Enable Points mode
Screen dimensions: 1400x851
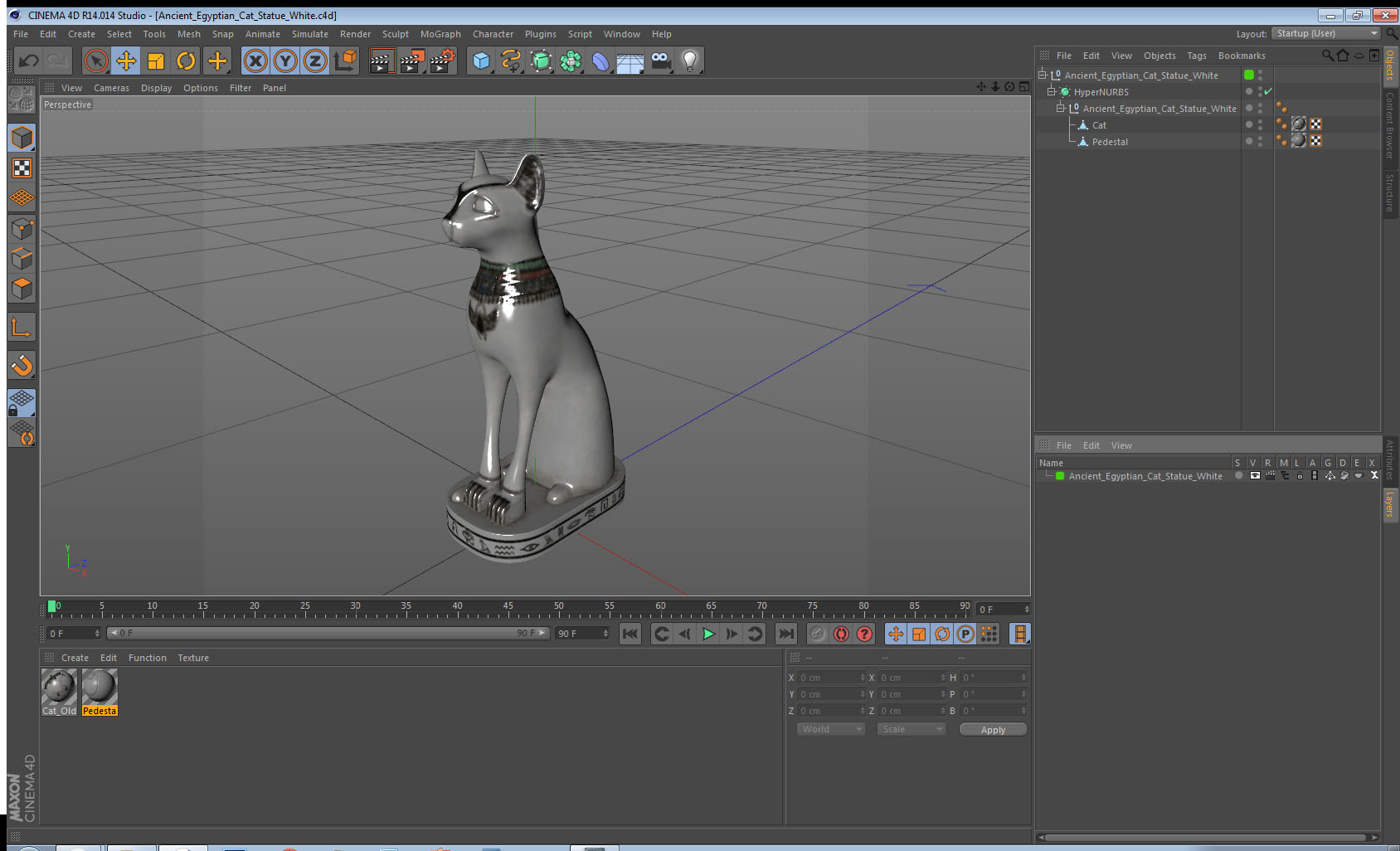[x=22, y=229]
